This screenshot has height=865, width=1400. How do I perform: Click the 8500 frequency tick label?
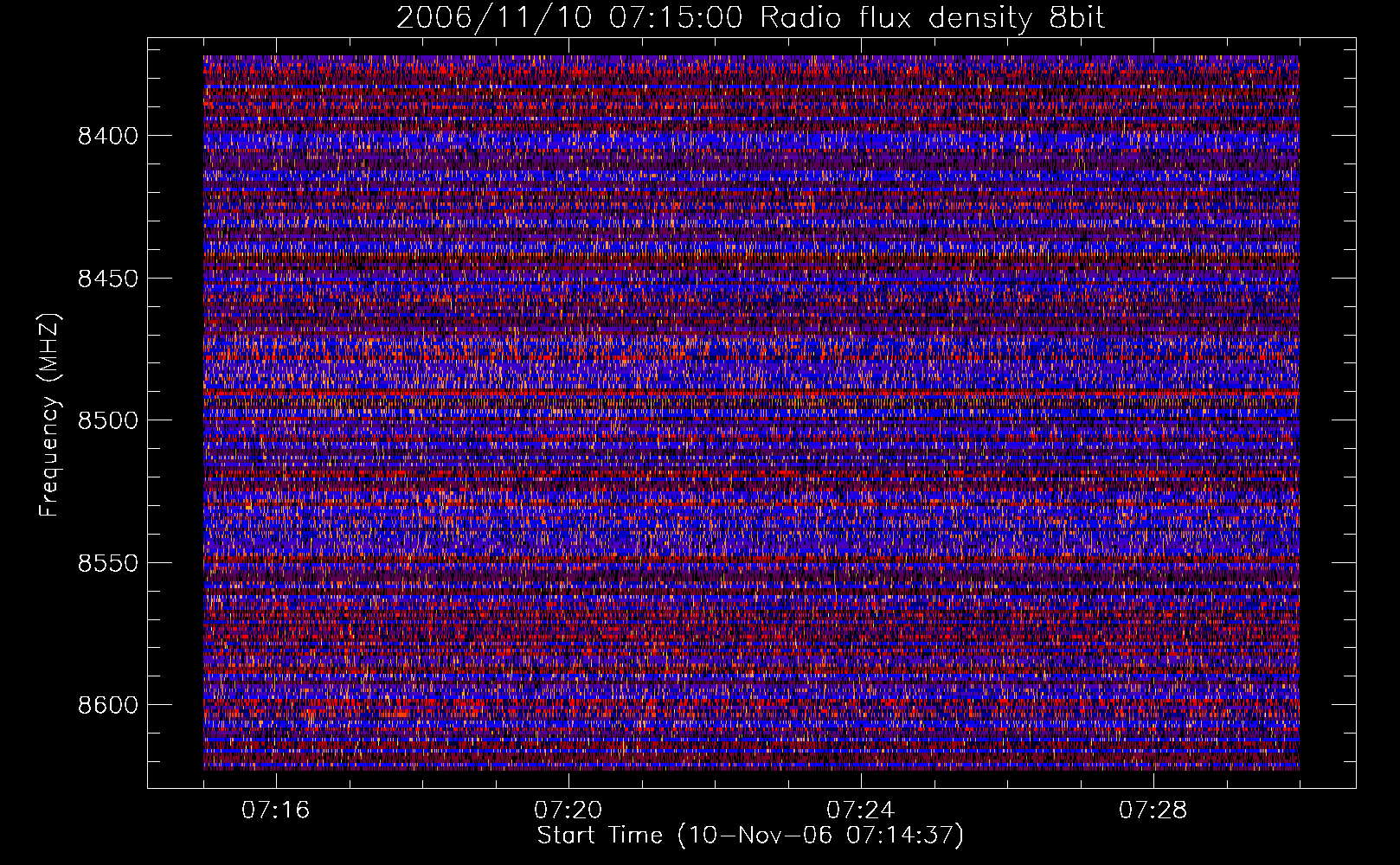coord(107,420)
